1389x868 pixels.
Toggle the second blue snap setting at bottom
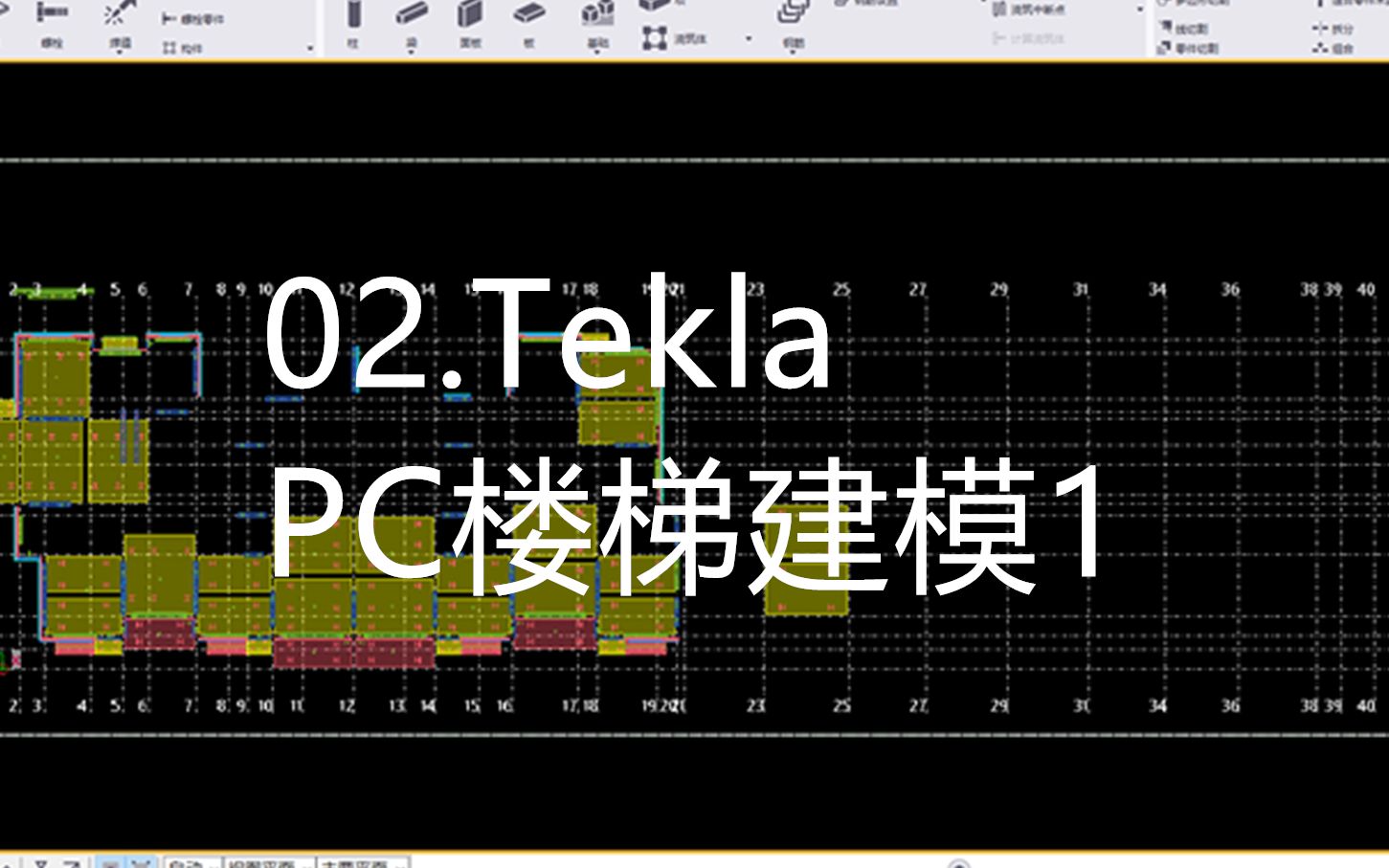pyautogui.click(x=140, y=862)
